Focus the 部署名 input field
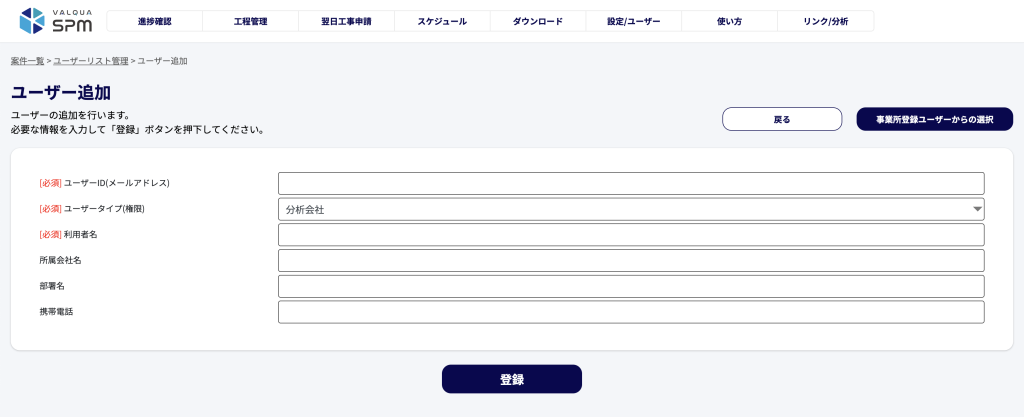This screenshot has height=417, width=1024. [x=631, y=286]
